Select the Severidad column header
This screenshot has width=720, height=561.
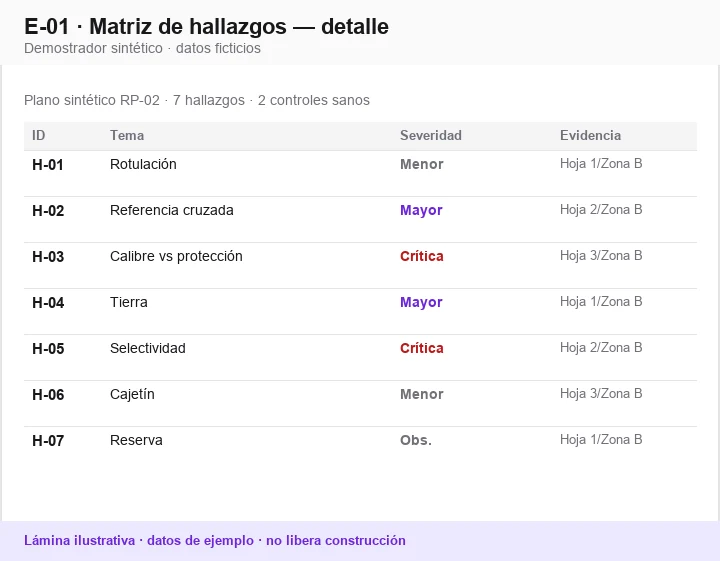(x=431, y=135)
